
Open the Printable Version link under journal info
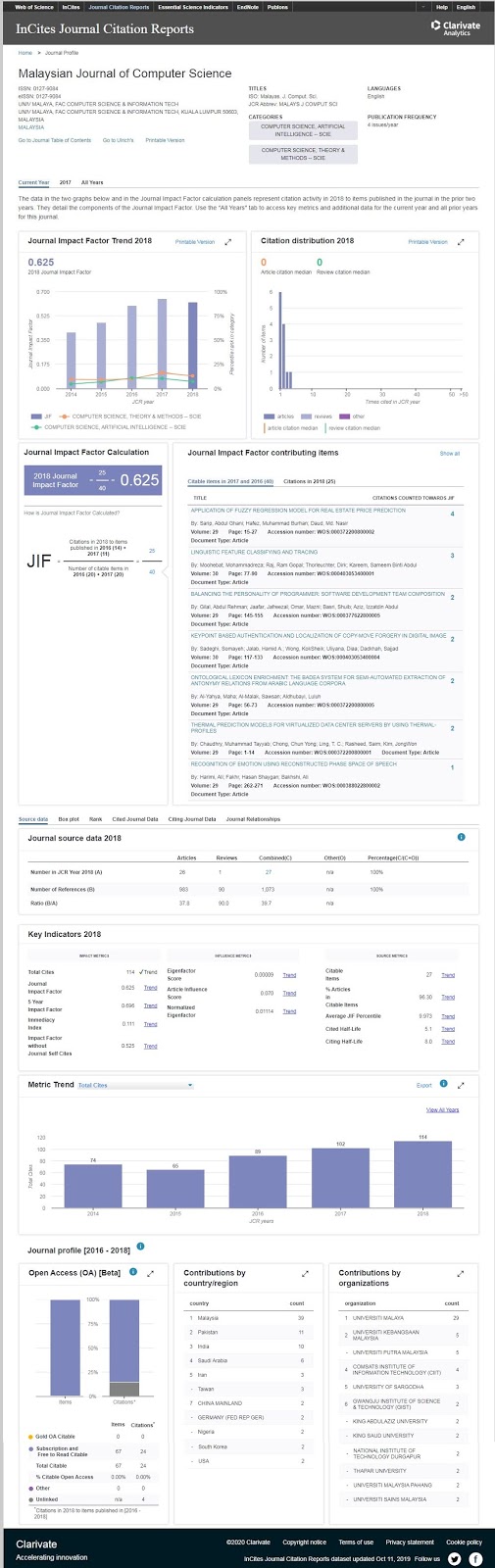point(165,140)
